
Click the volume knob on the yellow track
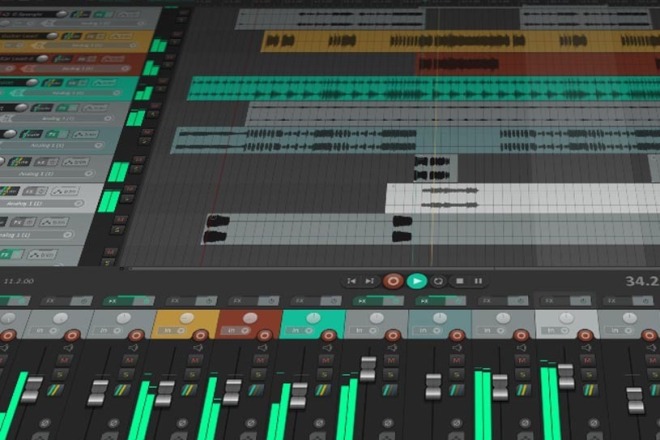[x=52, y=36]
